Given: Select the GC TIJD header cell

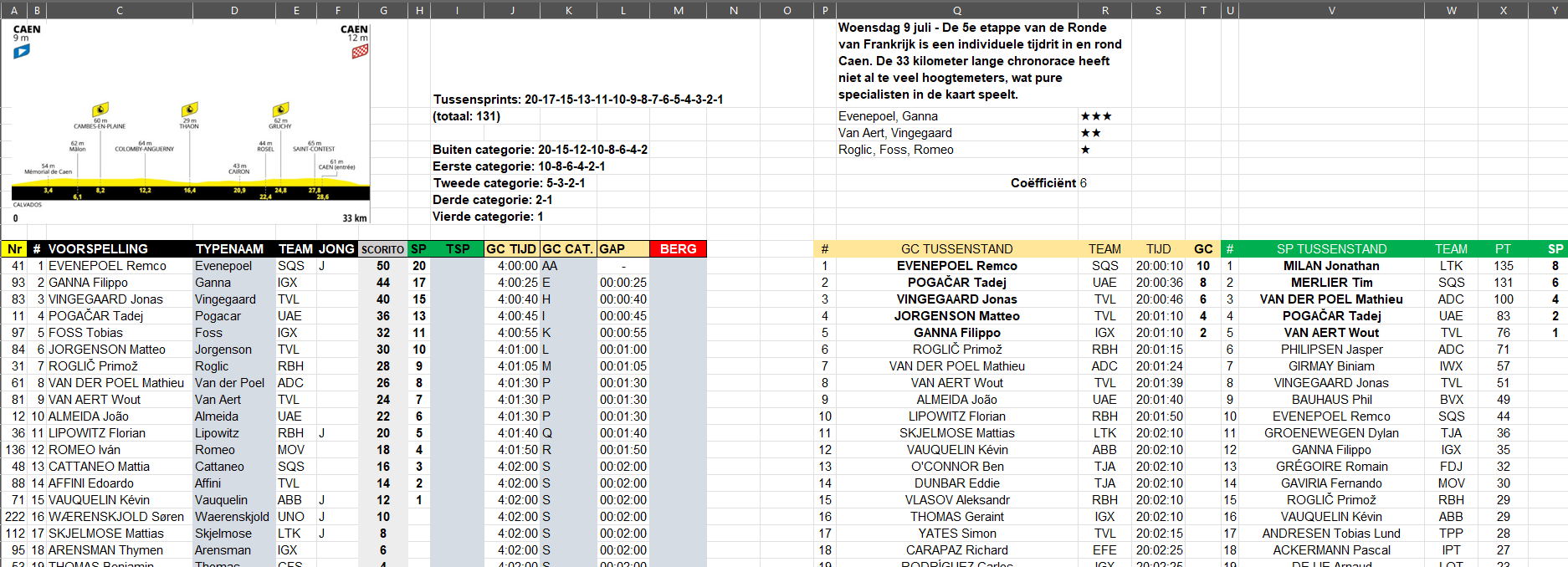Looking at the screenshot, I should coord(512,249).
